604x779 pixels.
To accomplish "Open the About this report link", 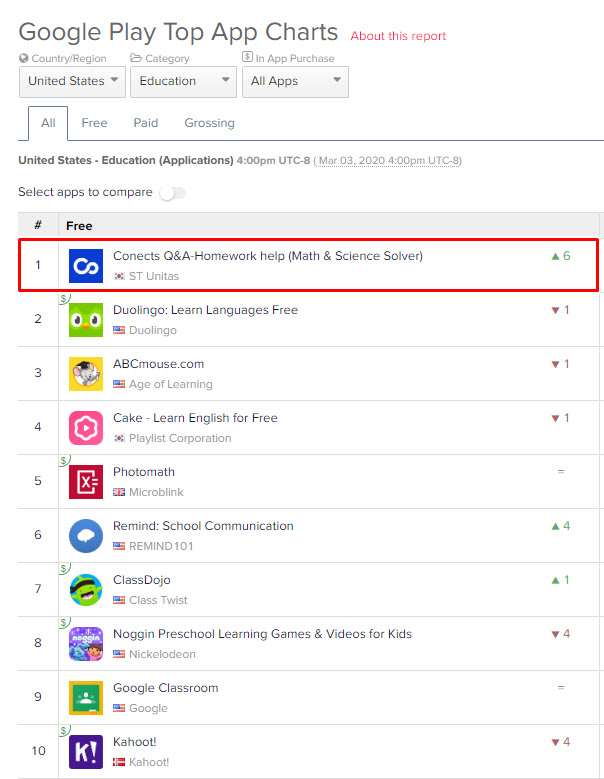I will tap(398, 36).
